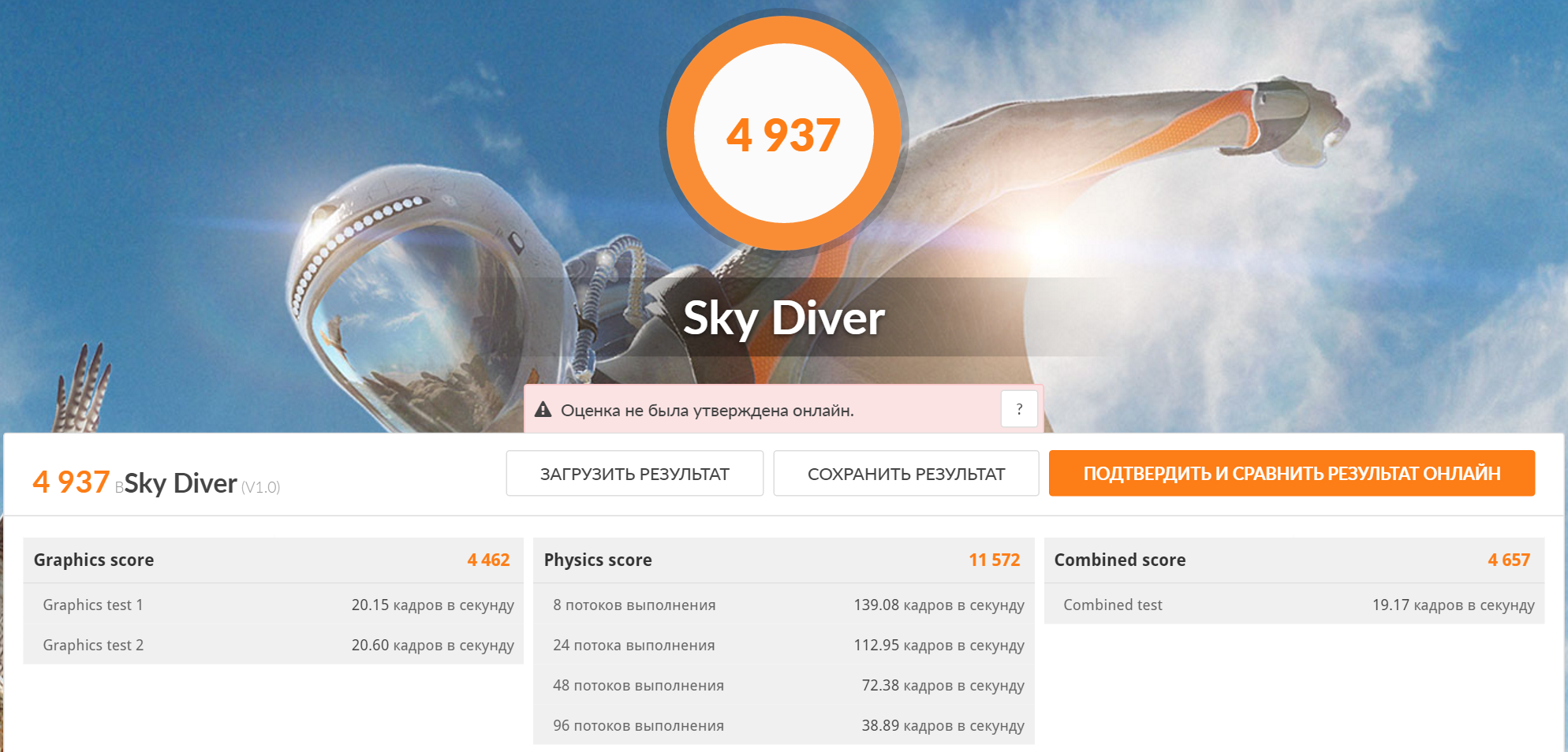
Task: Click the Physics score header
Action: pyautogui.click(x=598, y=560)
